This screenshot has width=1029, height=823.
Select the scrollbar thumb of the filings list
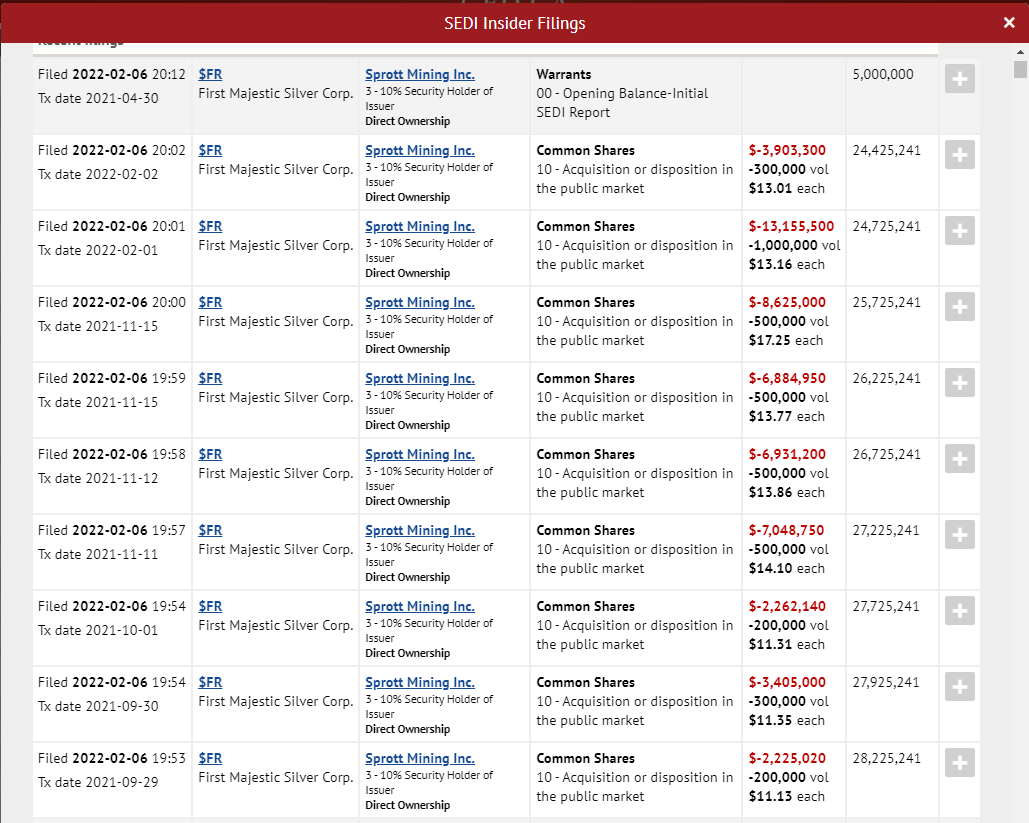coord(1020,70)
